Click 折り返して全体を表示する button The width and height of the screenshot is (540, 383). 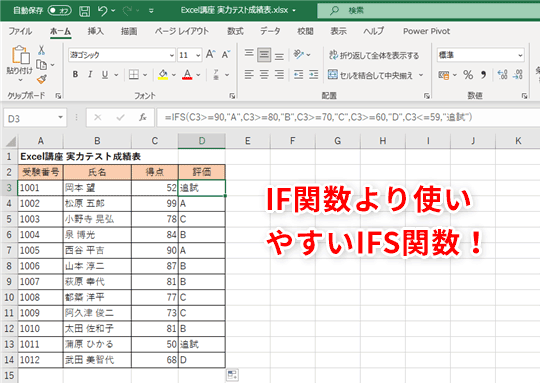(374, 55)
